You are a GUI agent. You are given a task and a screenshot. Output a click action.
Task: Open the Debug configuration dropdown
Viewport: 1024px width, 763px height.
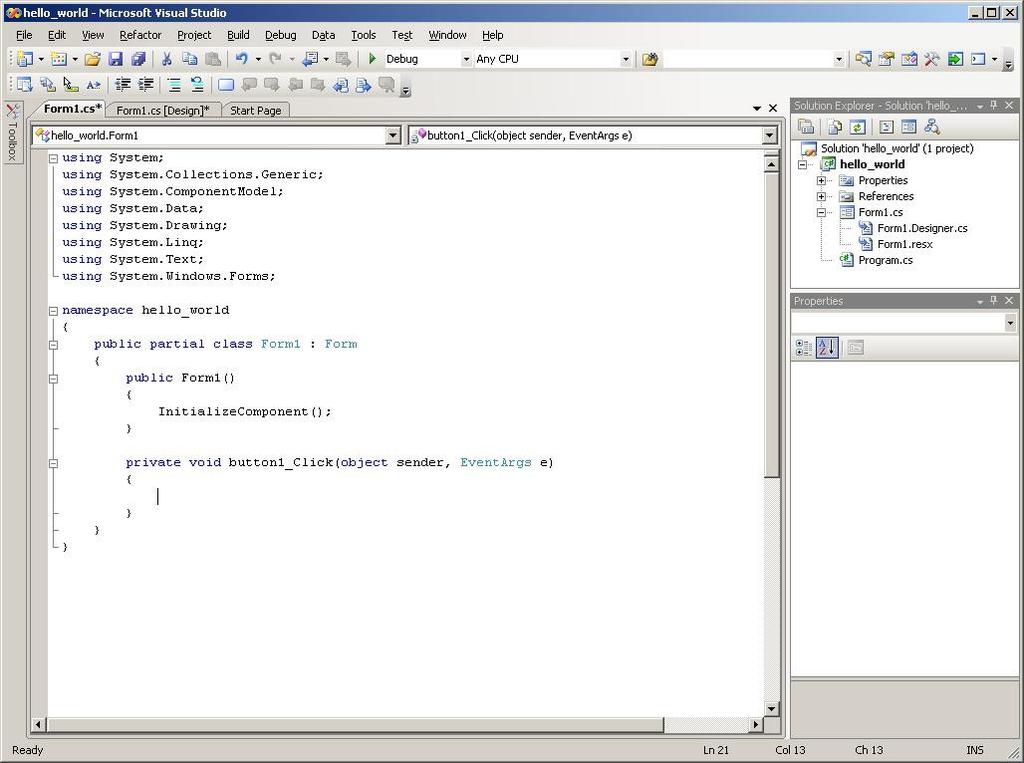(466, 59)
